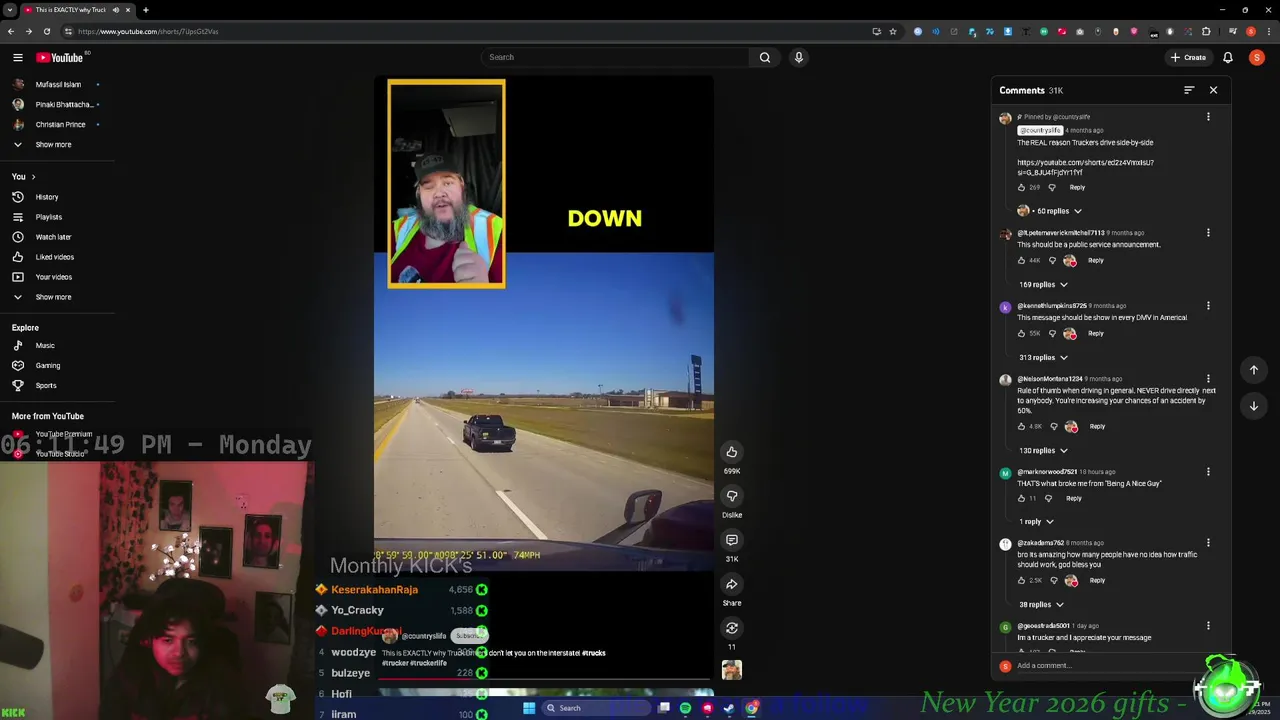This screenshot has height=720, width=1280.
Task: Open the Chrome extensions puzzle icon
Action: [x=1206, y=31]
